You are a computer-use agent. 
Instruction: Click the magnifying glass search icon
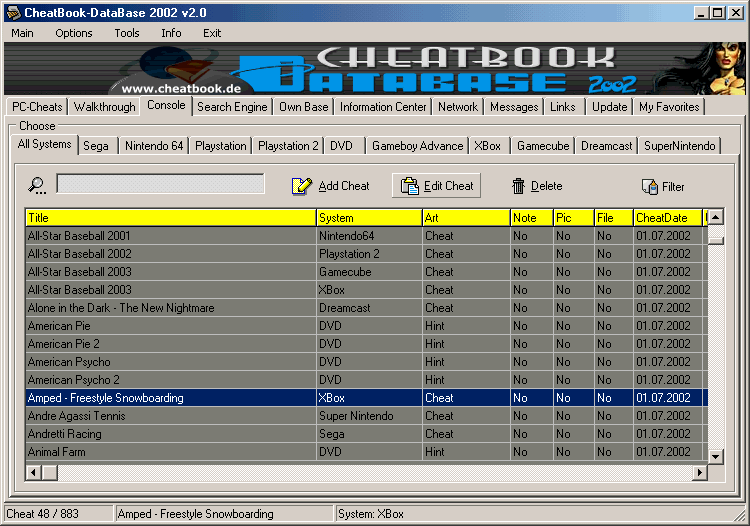[37, 185]
